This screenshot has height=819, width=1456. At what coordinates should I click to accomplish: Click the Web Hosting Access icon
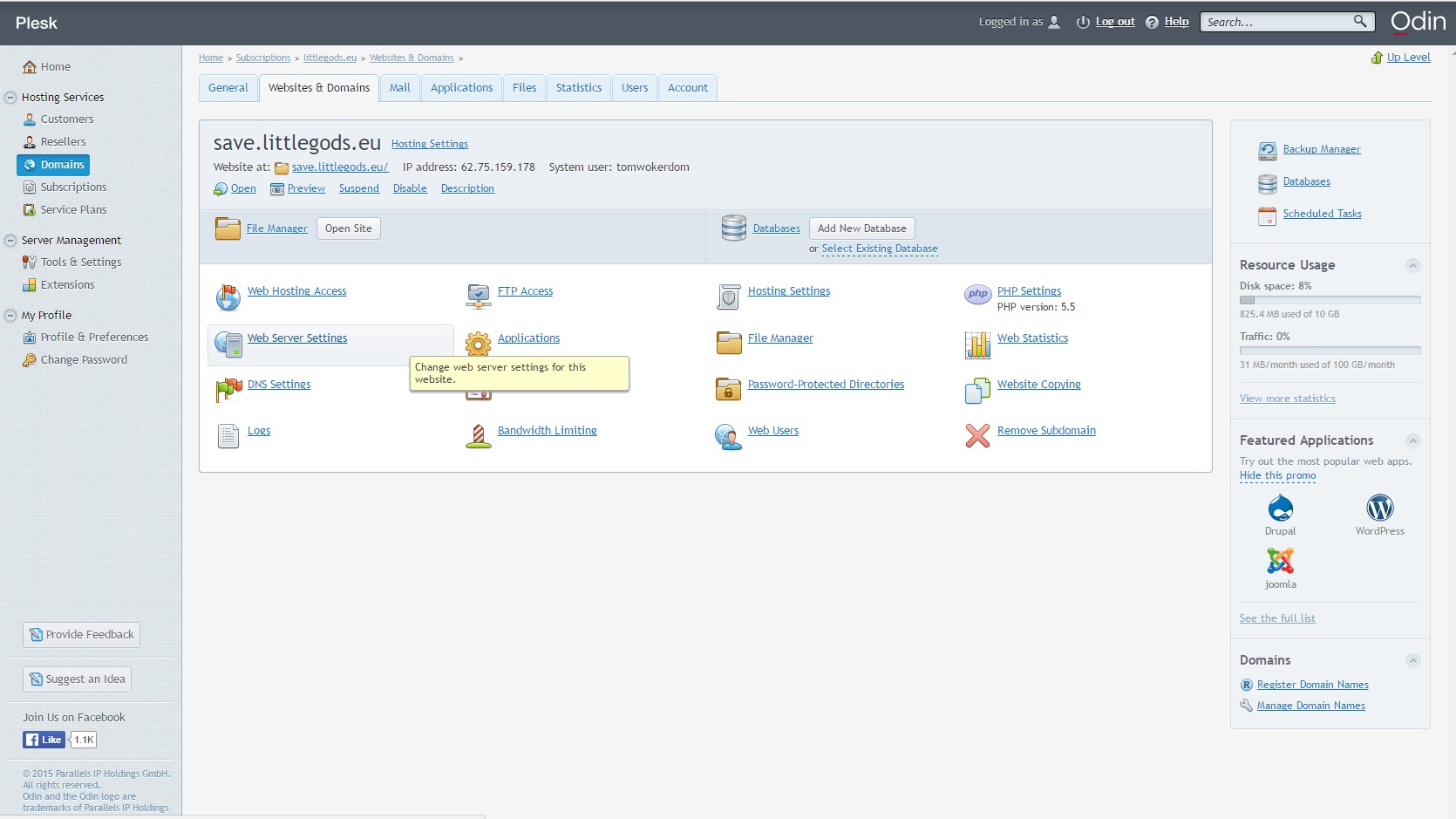tap(228, 297)
